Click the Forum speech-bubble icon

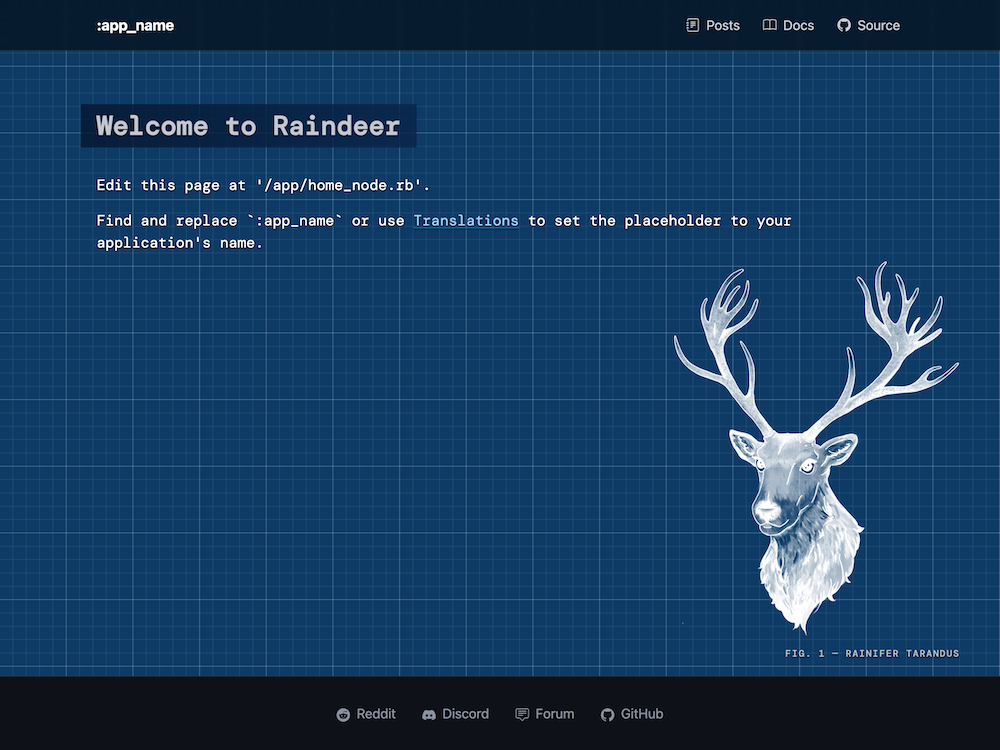tap(522, 715)
